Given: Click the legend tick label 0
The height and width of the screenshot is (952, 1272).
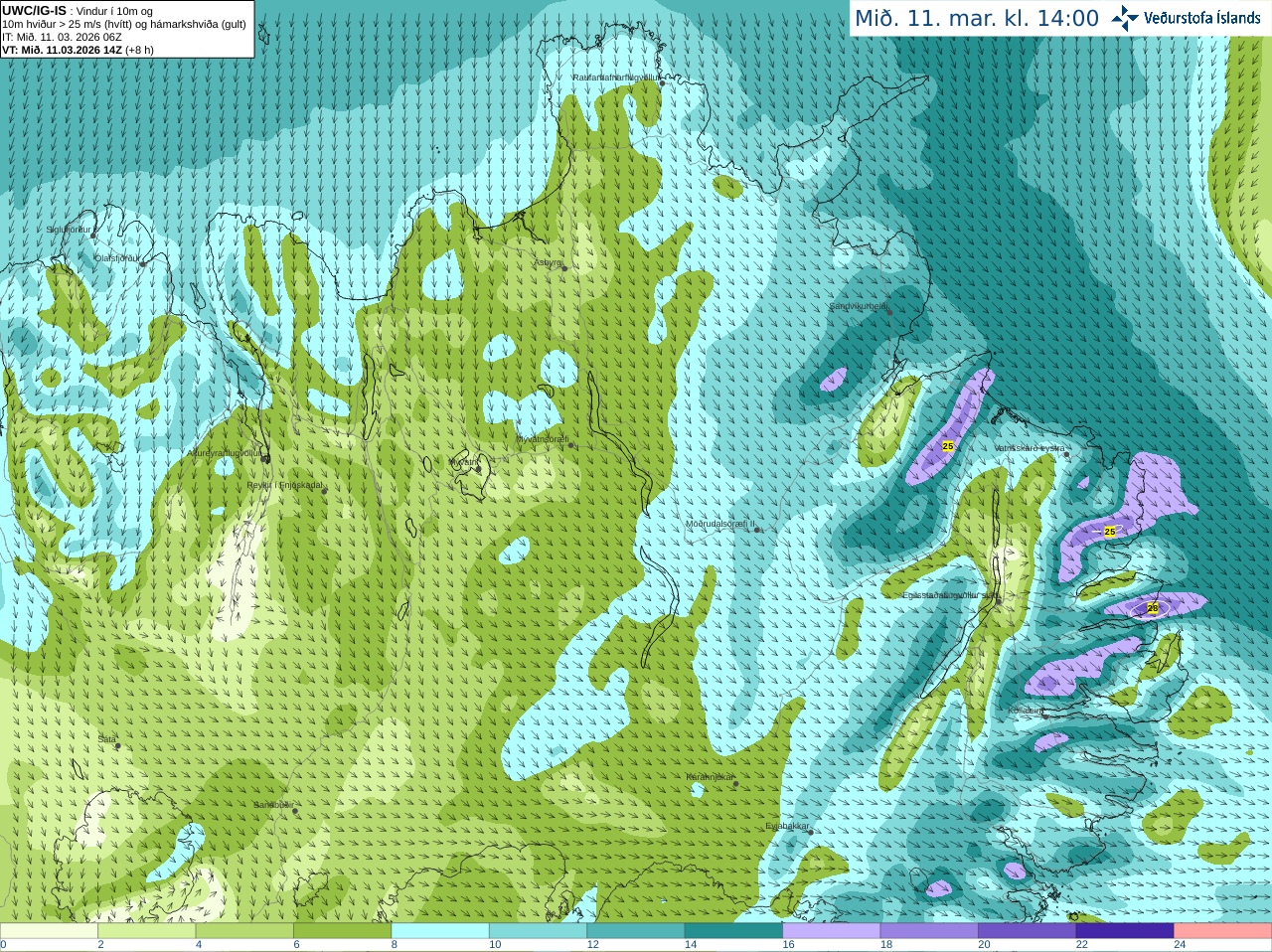Looking at the screenshot, I should coord(3,945).
